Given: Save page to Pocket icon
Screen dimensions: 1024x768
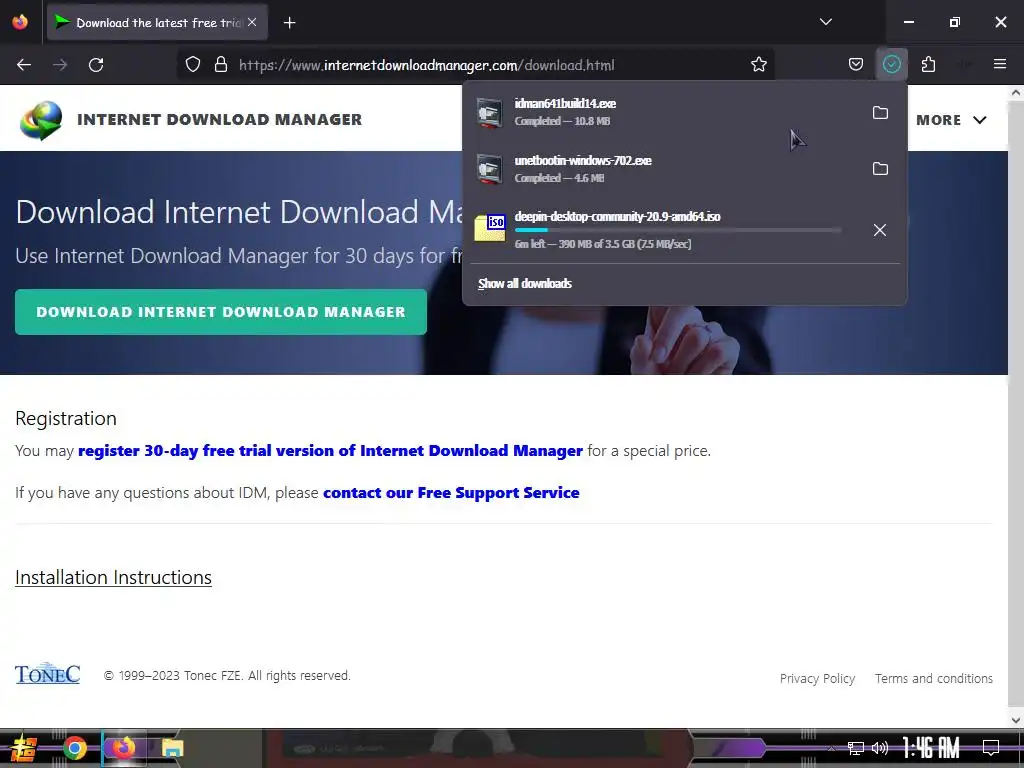Looking at the screenshot, I should pos(856,64).
